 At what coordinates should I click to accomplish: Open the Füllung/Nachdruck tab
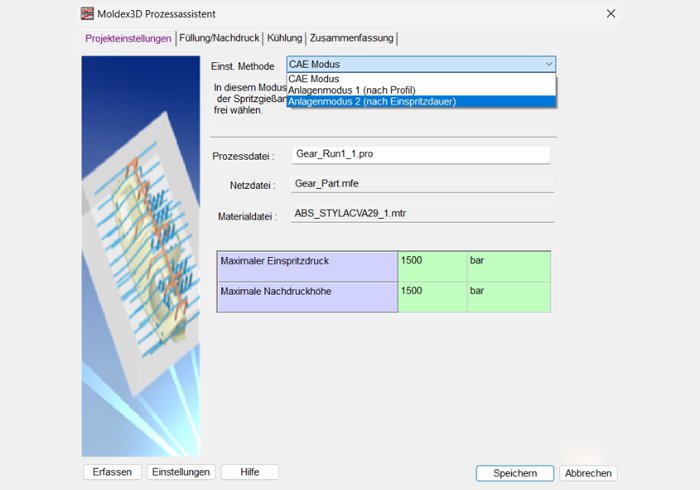[x=219, y=38]
